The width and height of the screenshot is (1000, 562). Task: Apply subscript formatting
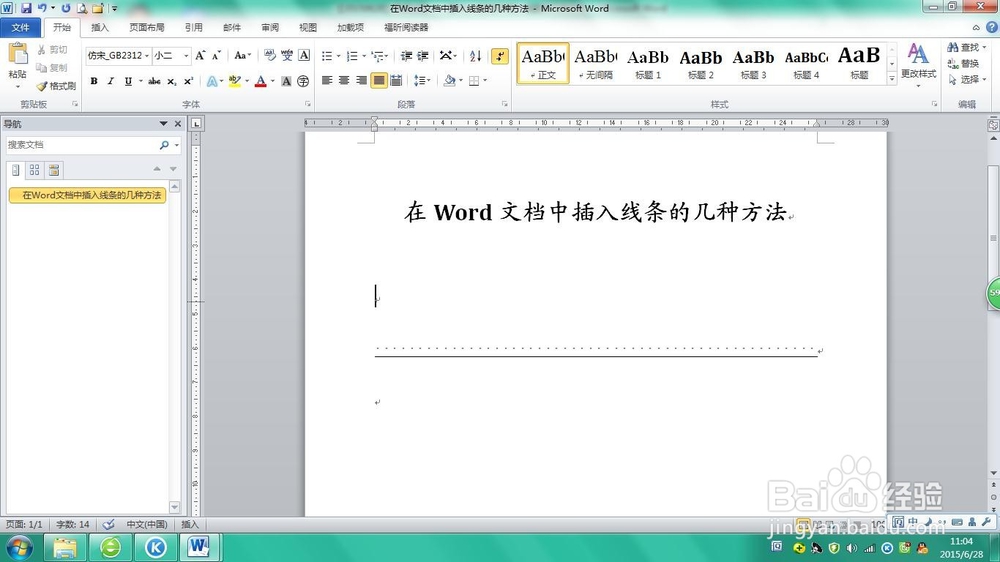[x=172, y=81]
